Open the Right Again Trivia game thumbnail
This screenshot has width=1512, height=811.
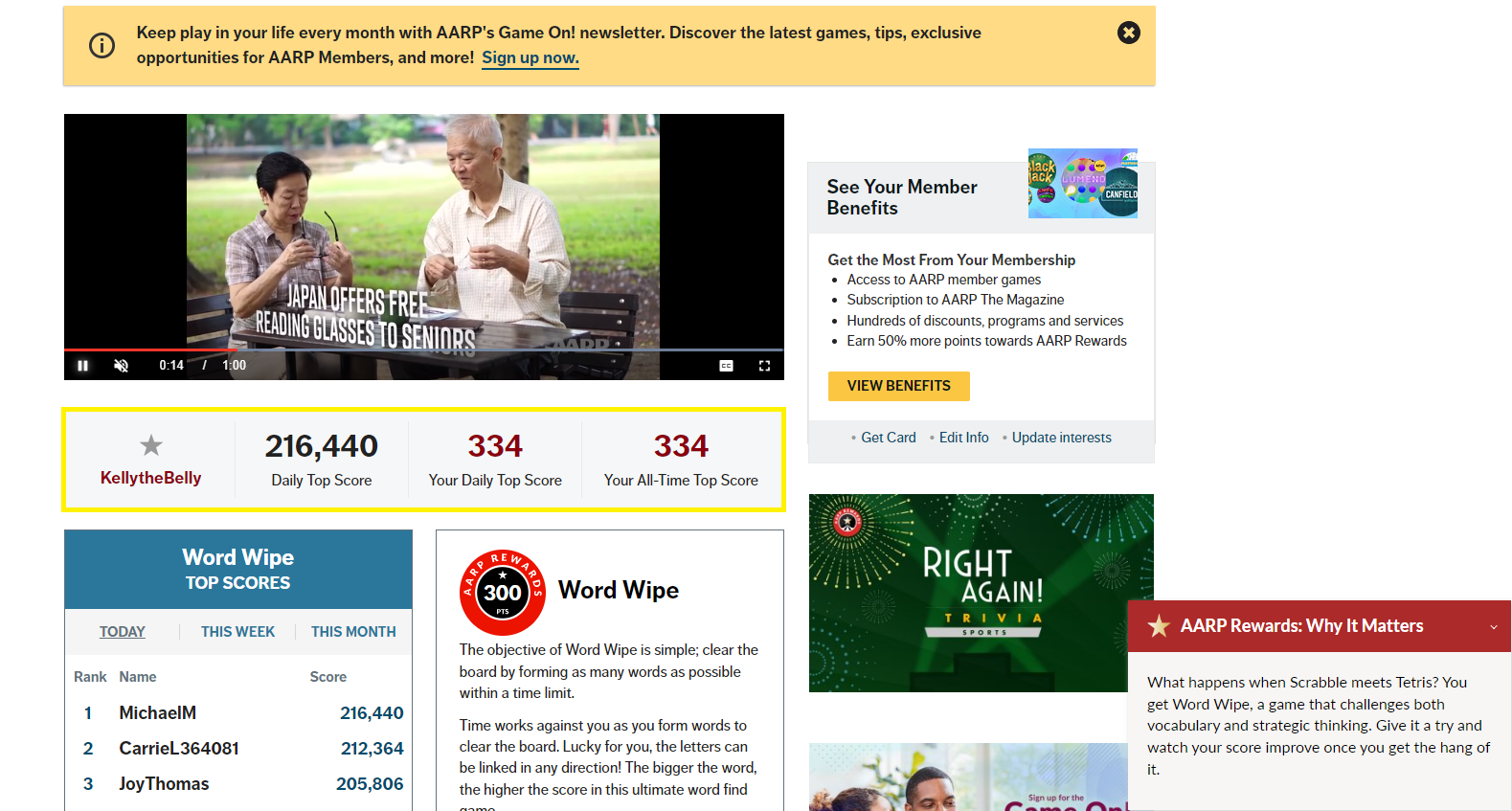pos(981,593)
